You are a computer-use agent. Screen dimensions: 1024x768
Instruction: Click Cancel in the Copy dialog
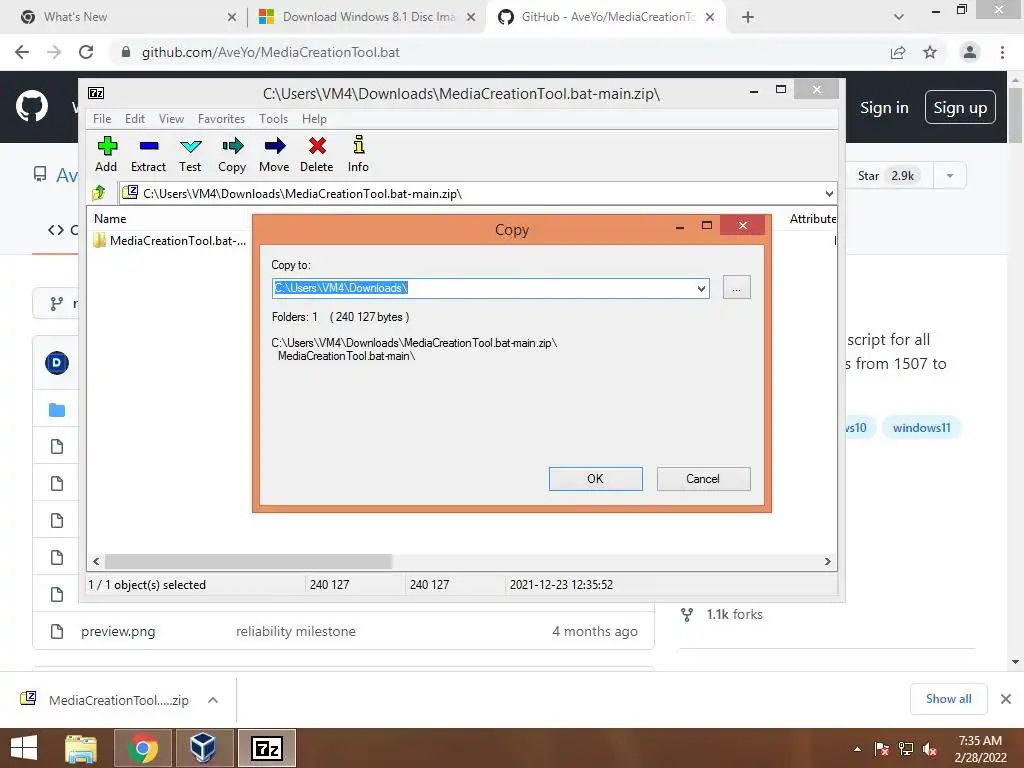(x=703, y=479)
